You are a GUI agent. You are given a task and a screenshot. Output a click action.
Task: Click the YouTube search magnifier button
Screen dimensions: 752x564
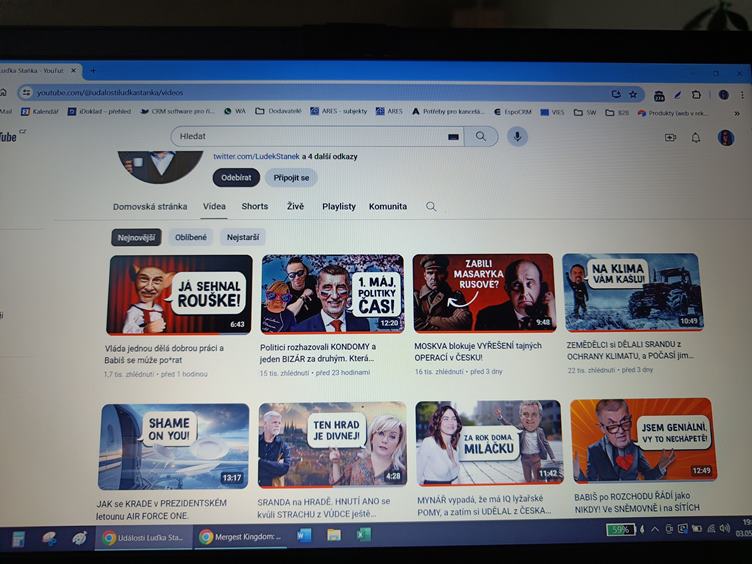(481, 137)
